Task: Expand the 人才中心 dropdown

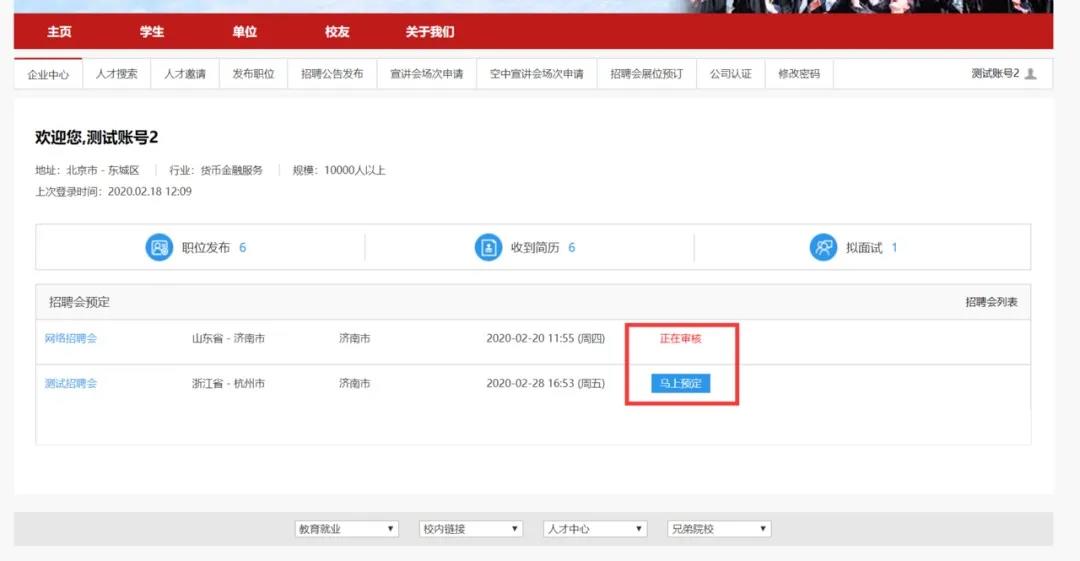Action: click(x=595, y=529)
